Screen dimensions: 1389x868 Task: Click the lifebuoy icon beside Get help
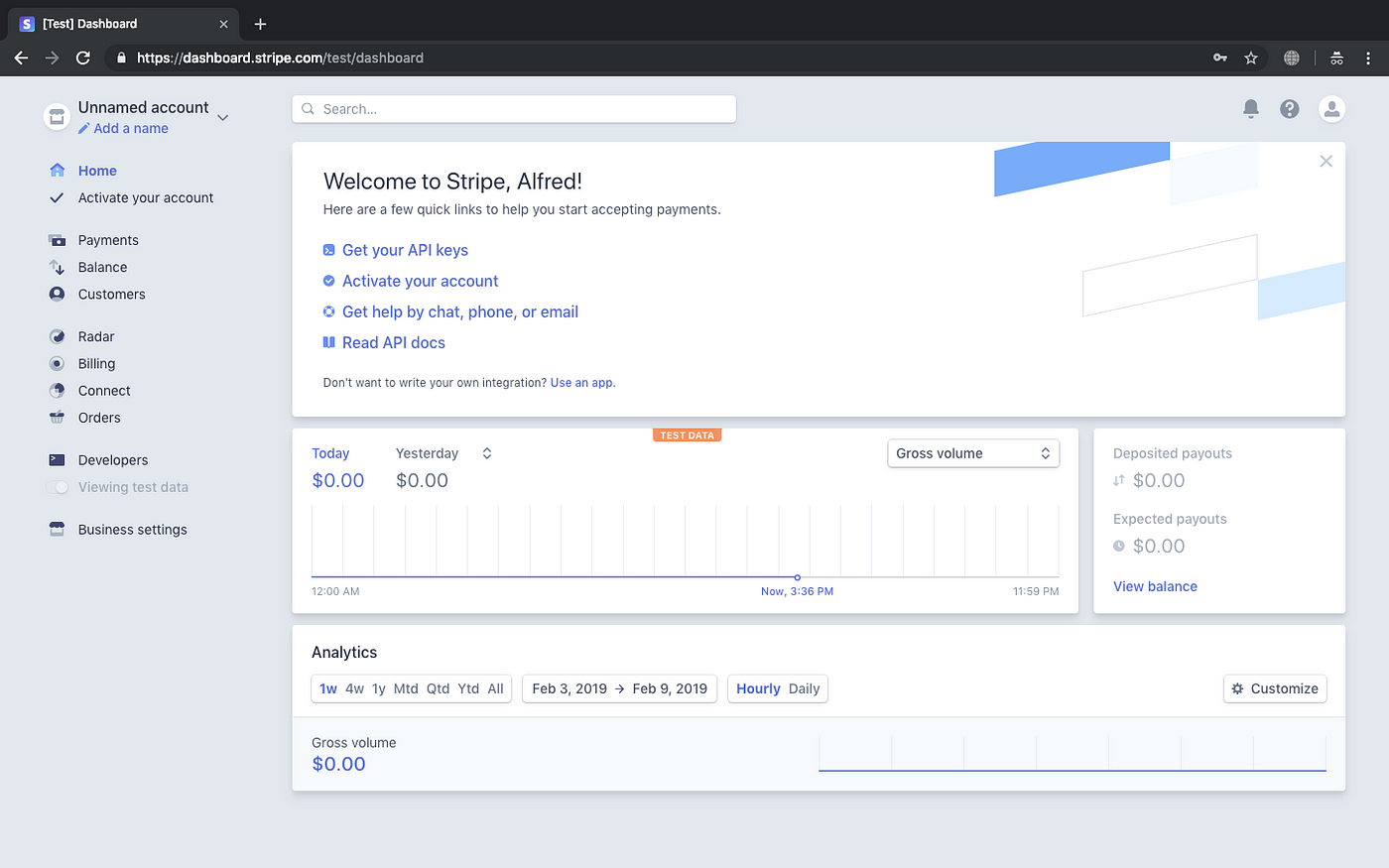coord(329,311)
